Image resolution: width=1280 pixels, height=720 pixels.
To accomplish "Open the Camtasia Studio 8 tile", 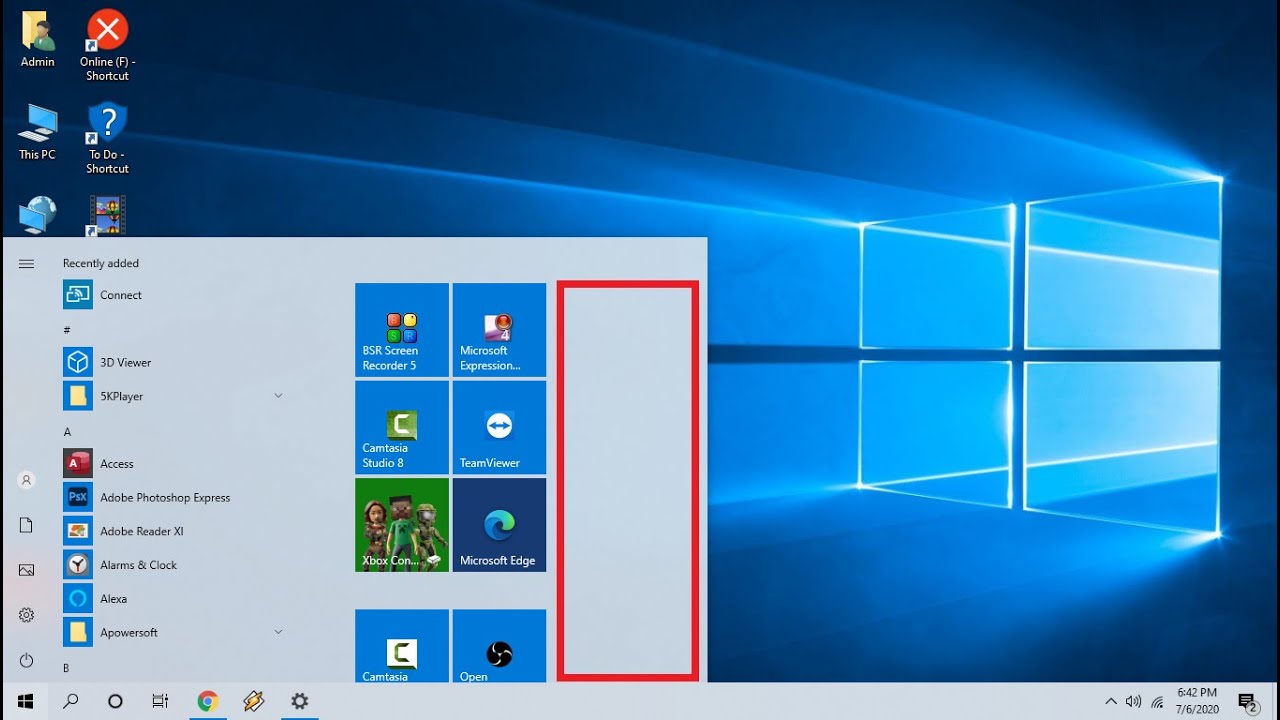I will coord(402,427).
